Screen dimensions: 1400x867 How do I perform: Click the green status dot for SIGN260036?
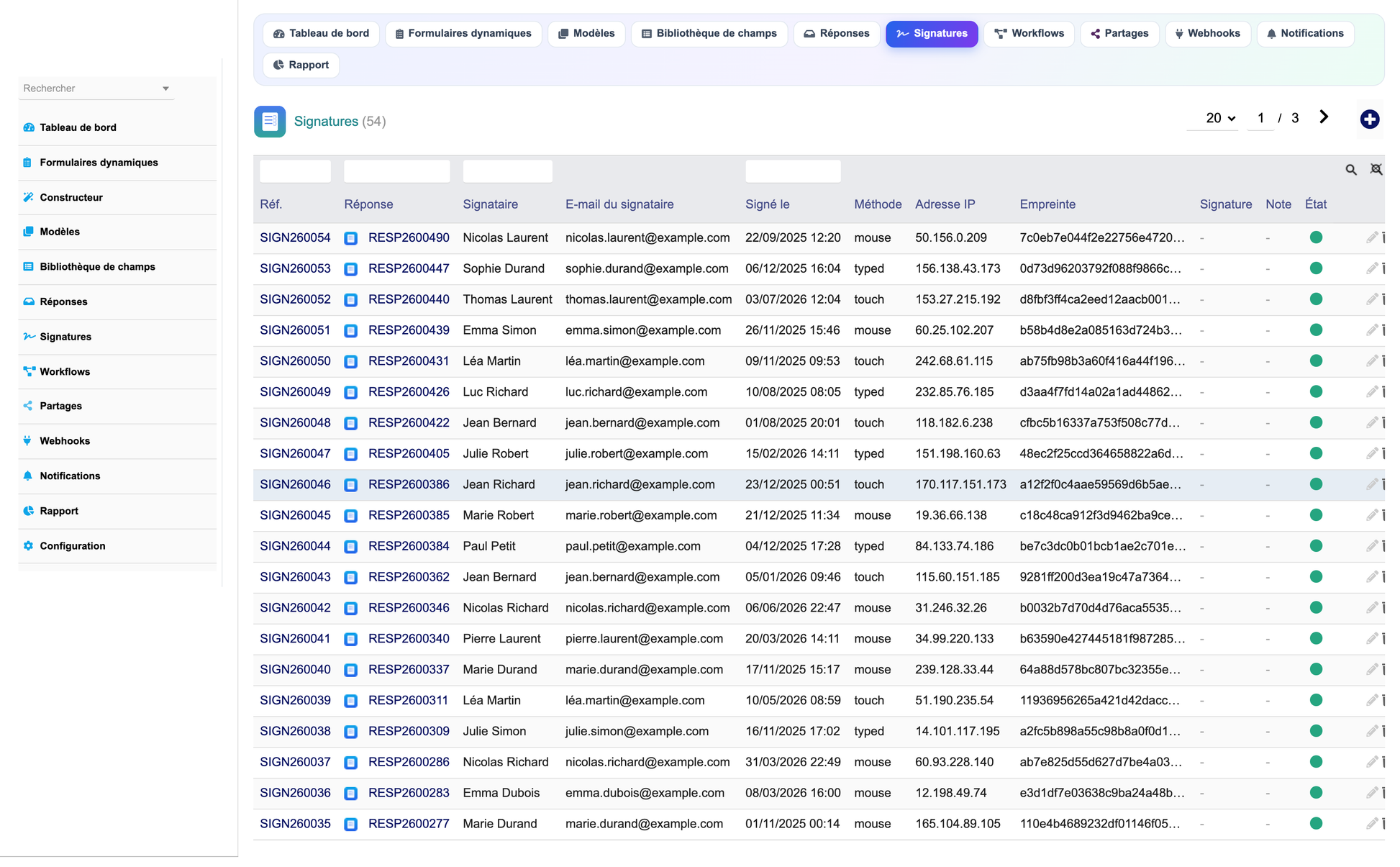click(1316, 793)
